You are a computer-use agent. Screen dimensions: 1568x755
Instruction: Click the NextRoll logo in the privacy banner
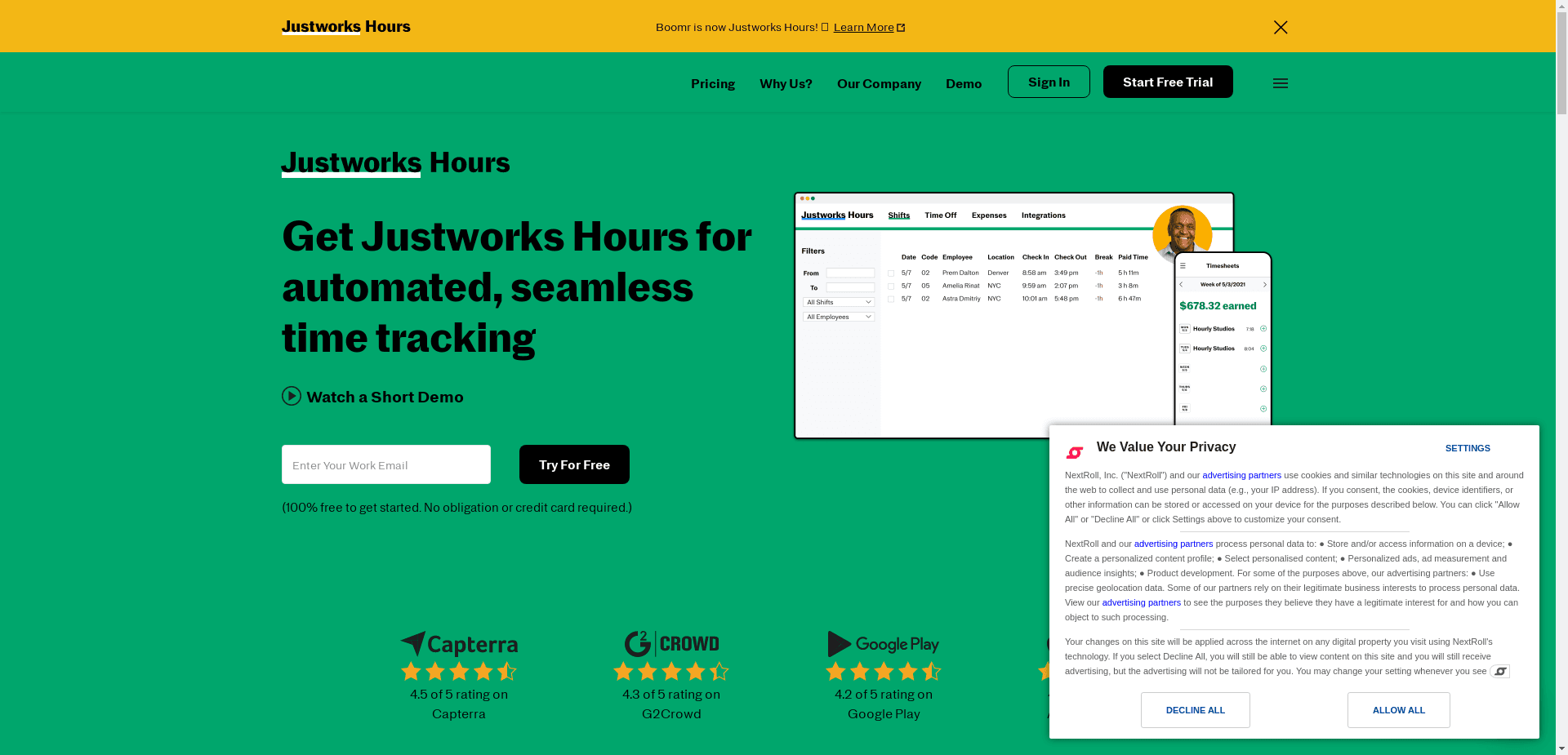pos(1075,452)
